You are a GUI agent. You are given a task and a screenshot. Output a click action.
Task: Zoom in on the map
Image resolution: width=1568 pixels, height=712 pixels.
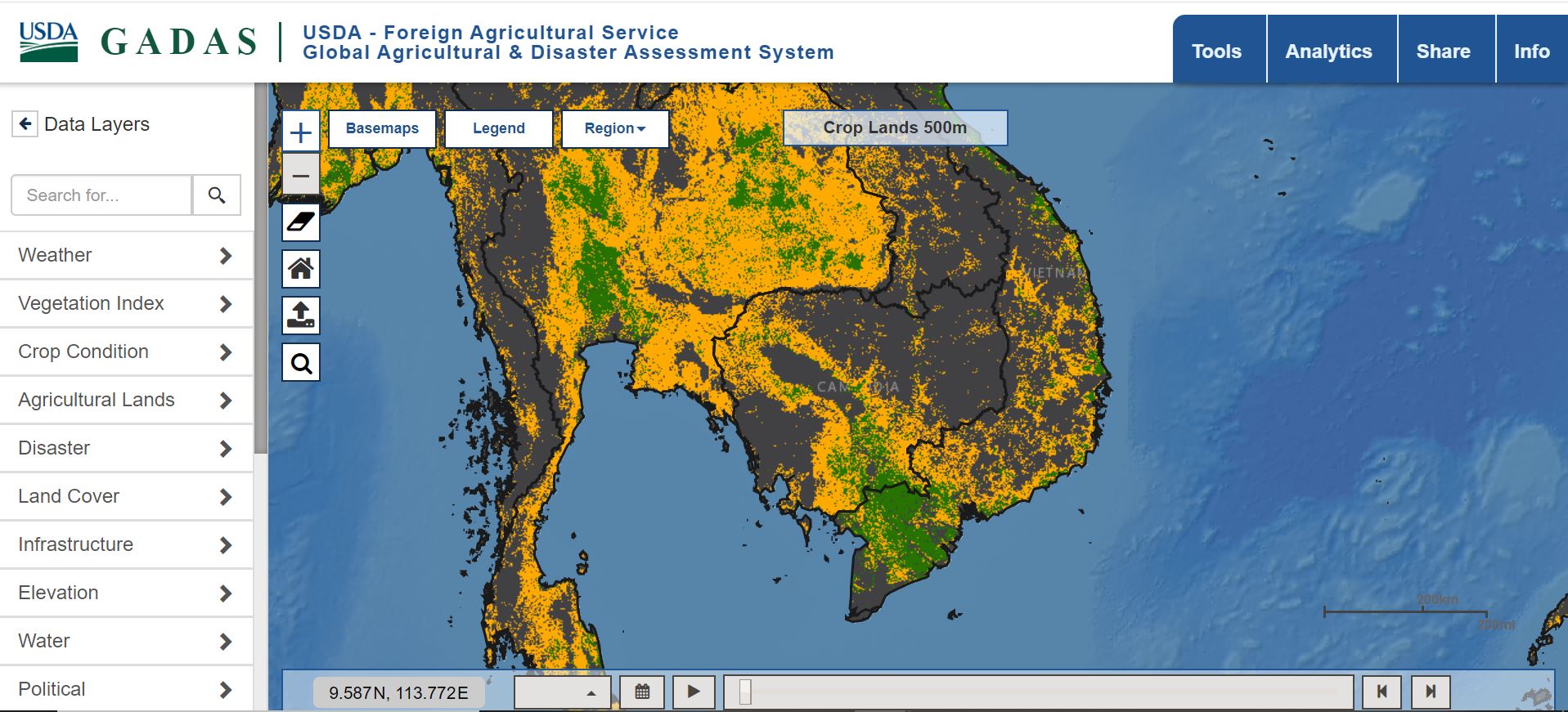coord(301,132)
